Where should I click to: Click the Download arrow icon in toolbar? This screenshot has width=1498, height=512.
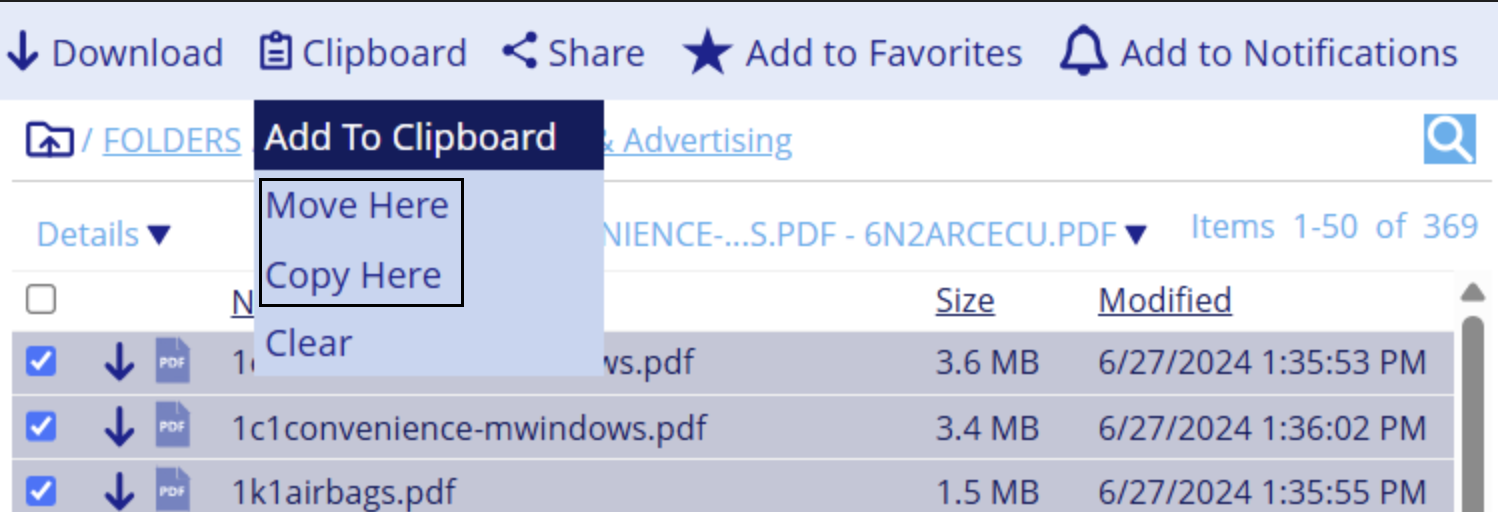pos(22,53)
